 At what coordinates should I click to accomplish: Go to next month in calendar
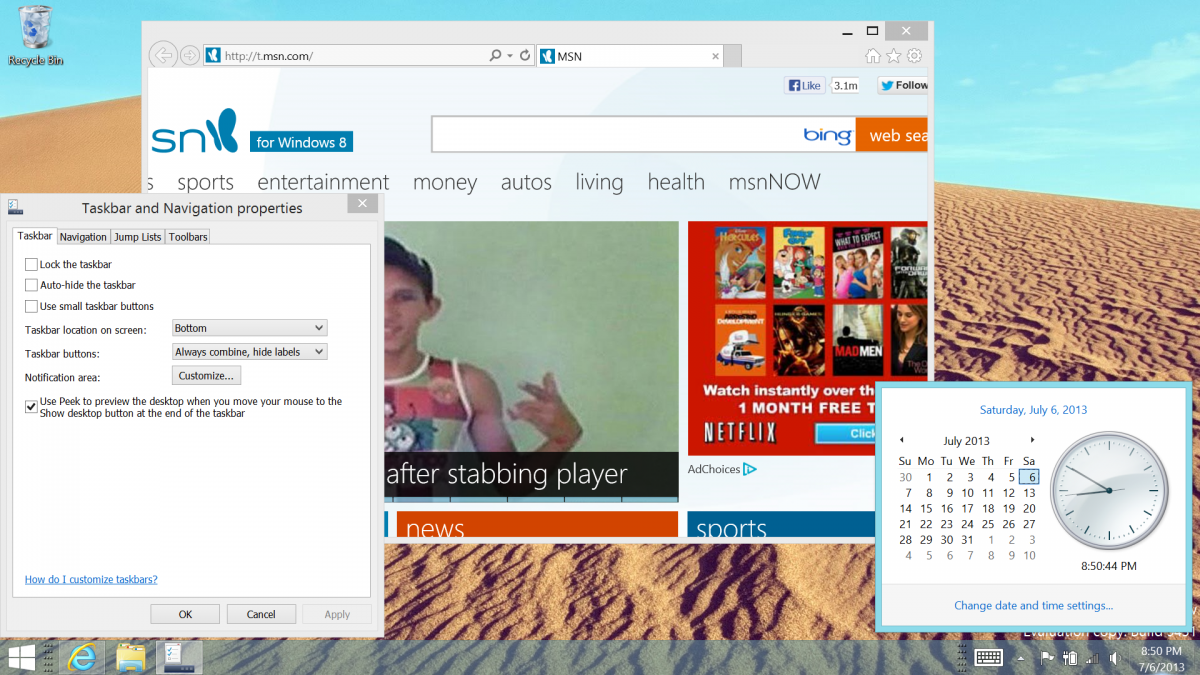1033,440
